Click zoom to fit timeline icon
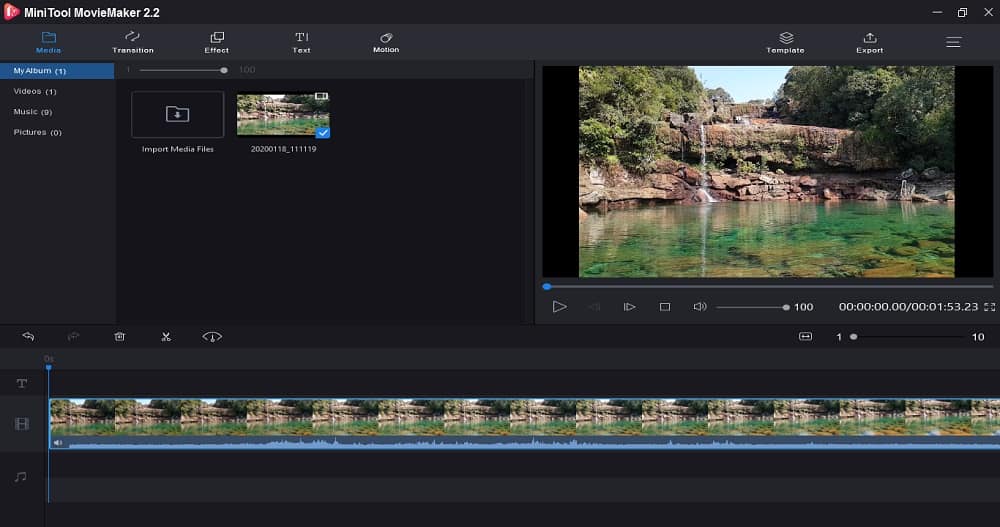This screenshot has height=527, width=1000. pyautogui.click(x=805, y=336)
